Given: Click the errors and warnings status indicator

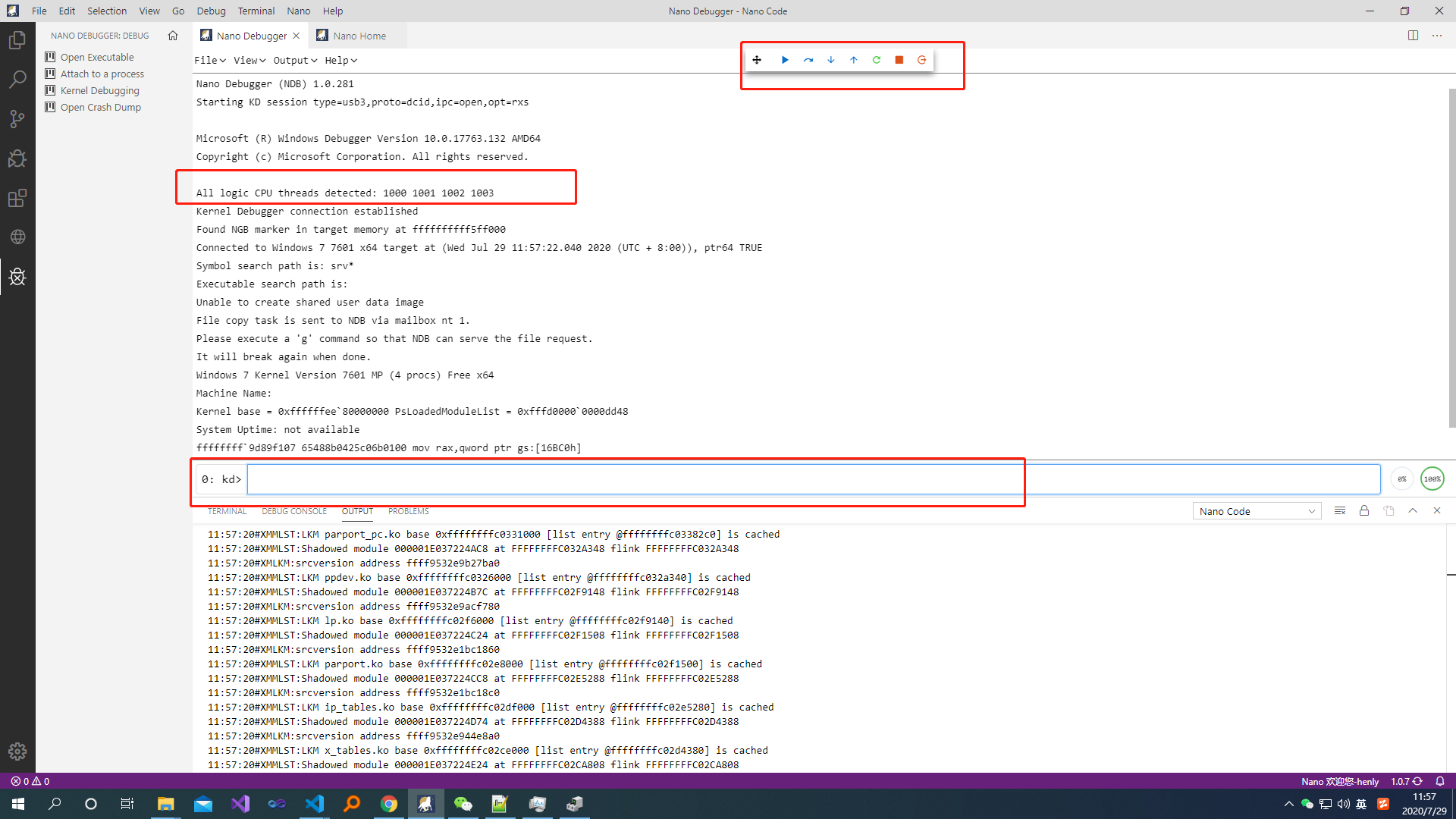Looking at the screenshot, I should click(x=30, y=781).
